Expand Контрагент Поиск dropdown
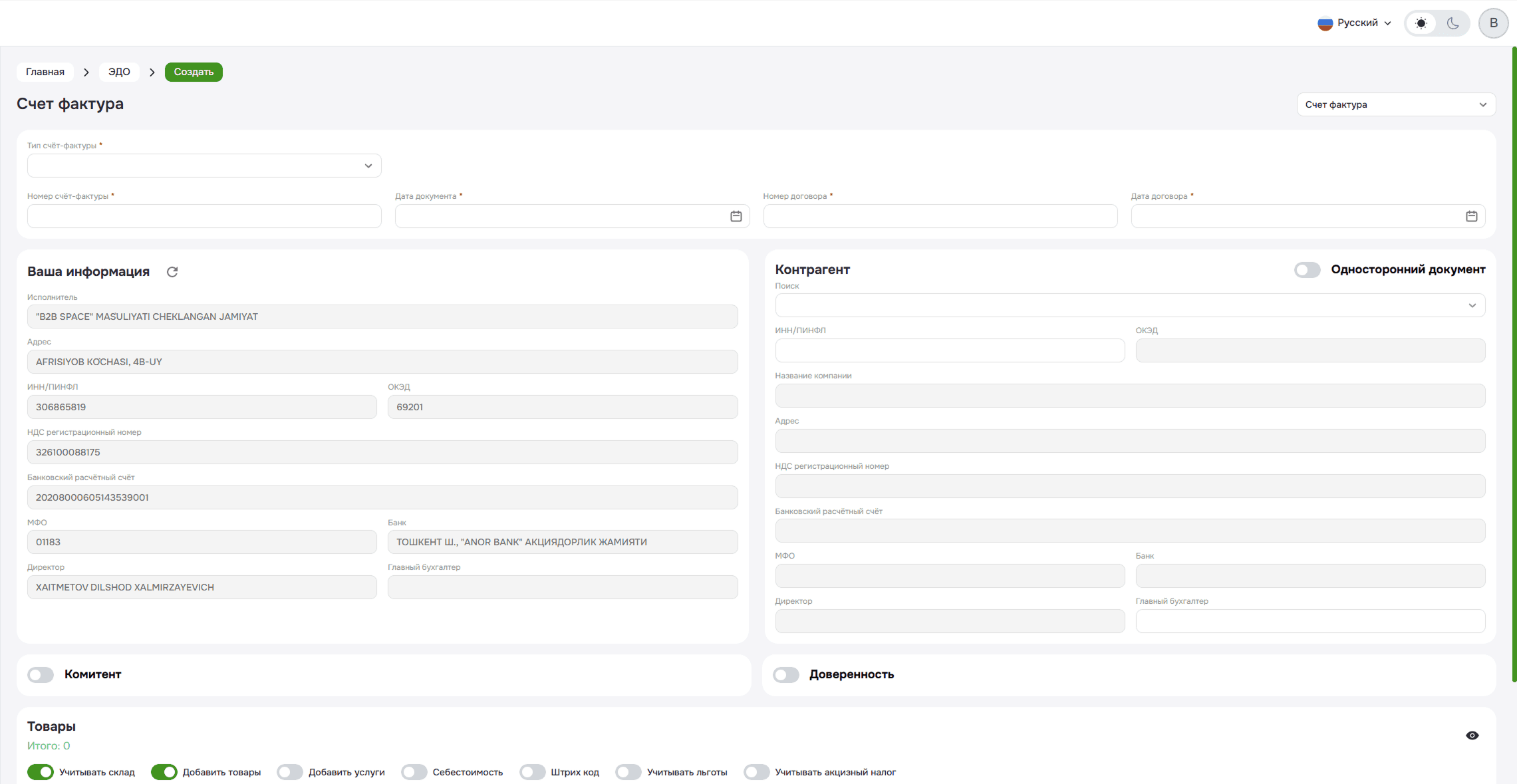1517x784 pixels. coord(1129,305)
